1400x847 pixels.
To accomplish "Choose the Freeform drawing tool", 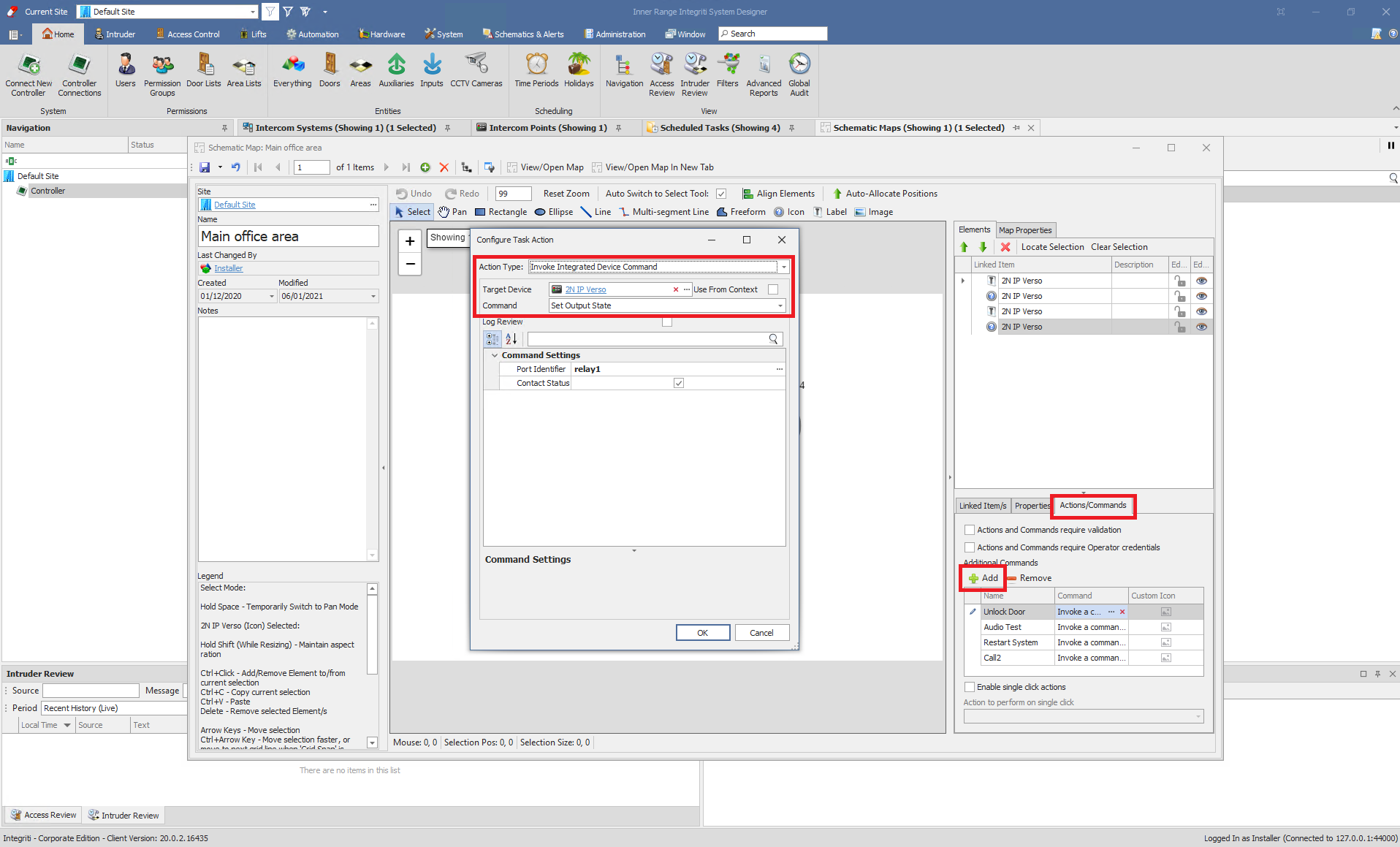I will [x=741, y=212].
